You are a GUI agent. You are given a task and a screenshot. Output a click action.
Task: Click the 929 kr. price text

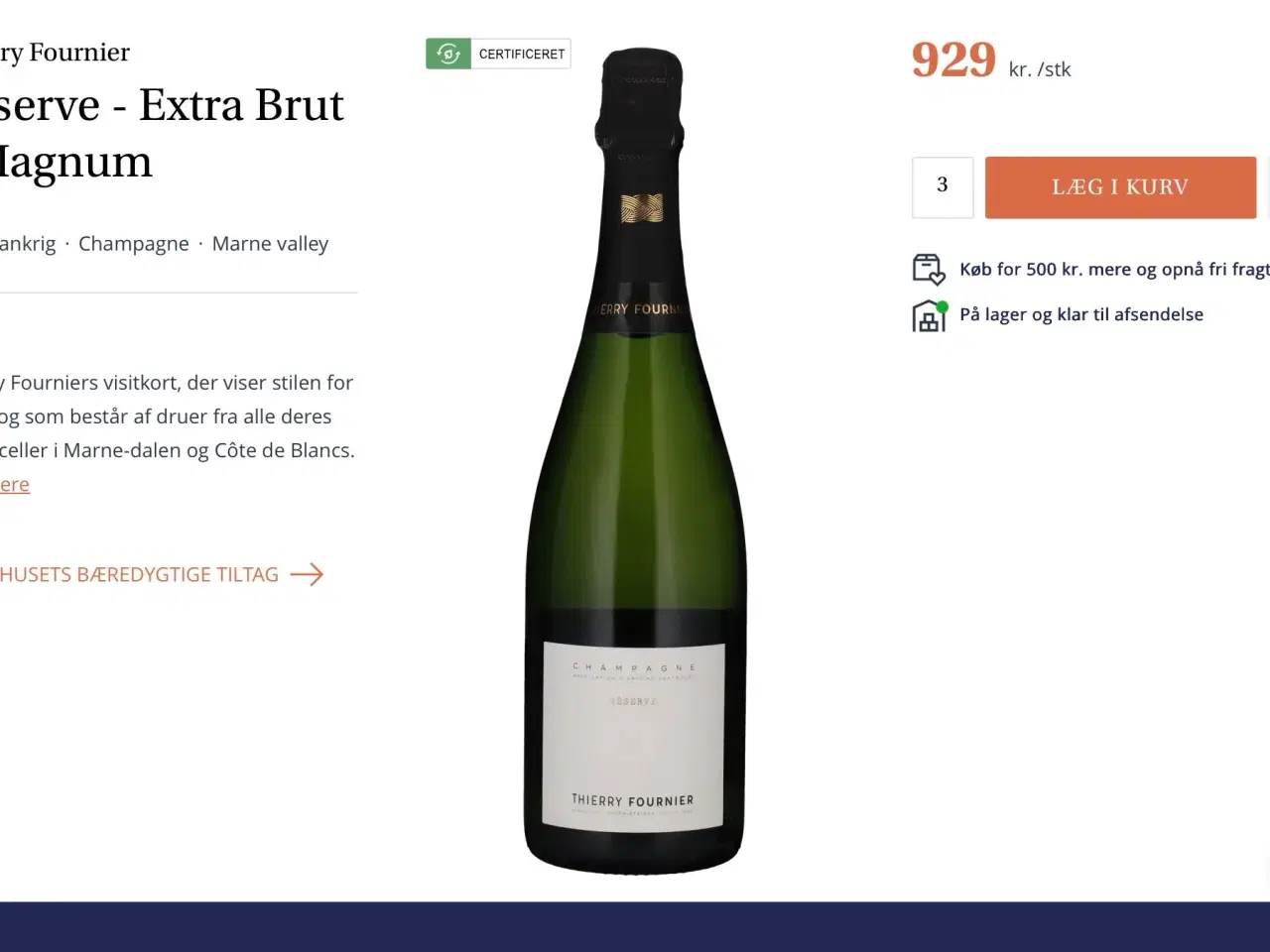(x=952, y=61)
